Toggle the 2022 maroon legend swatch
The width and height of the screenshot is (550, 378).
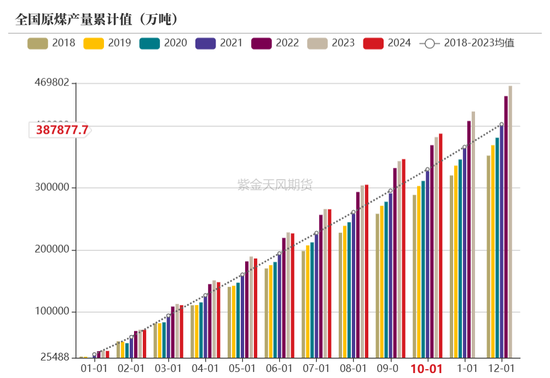(x=261, y=43)
